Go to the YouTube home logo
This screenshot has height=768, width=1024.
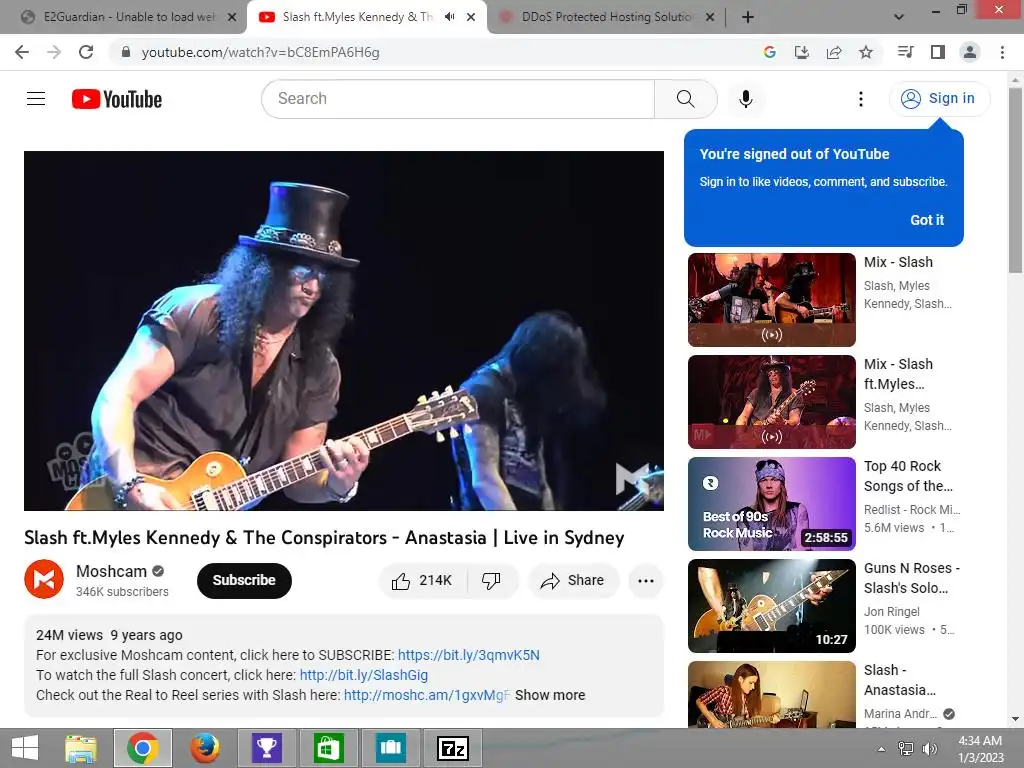(117, 99)
